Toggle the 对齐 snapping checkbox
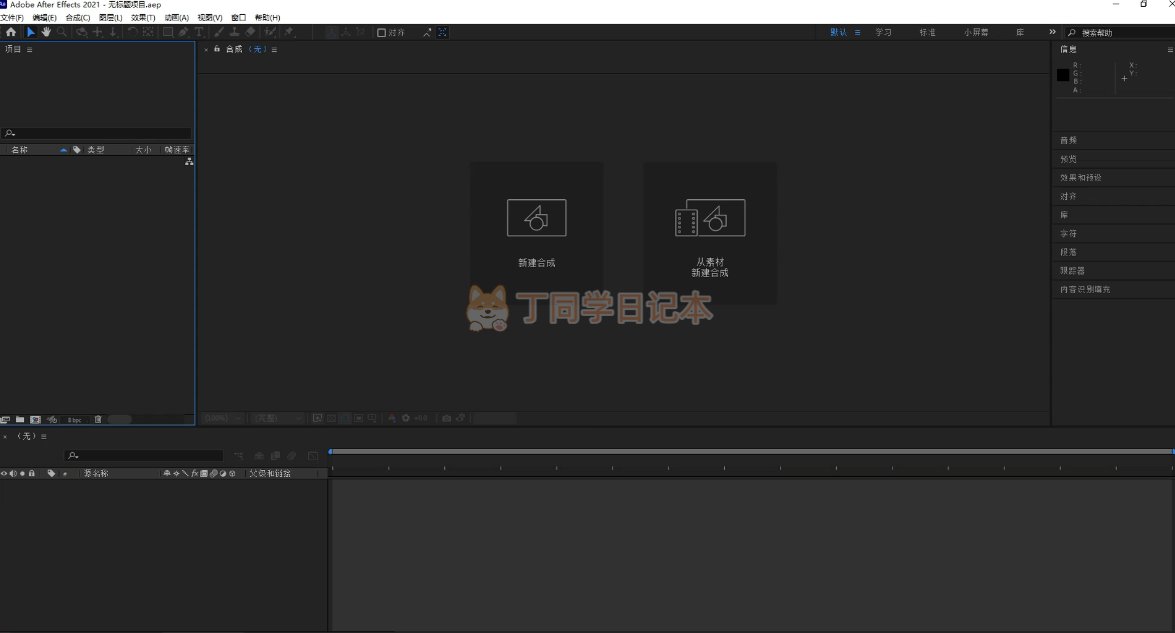The height and width of the screenshot is (633, 1175). pyautogui.click(x=381, y=32)
